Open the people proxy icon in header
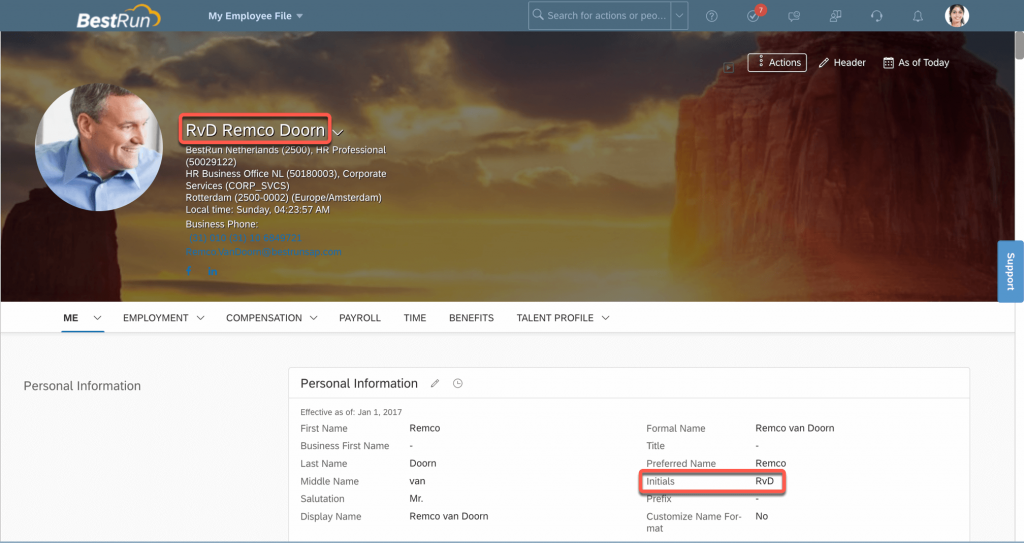1024x543 pixels. point(835,16)
